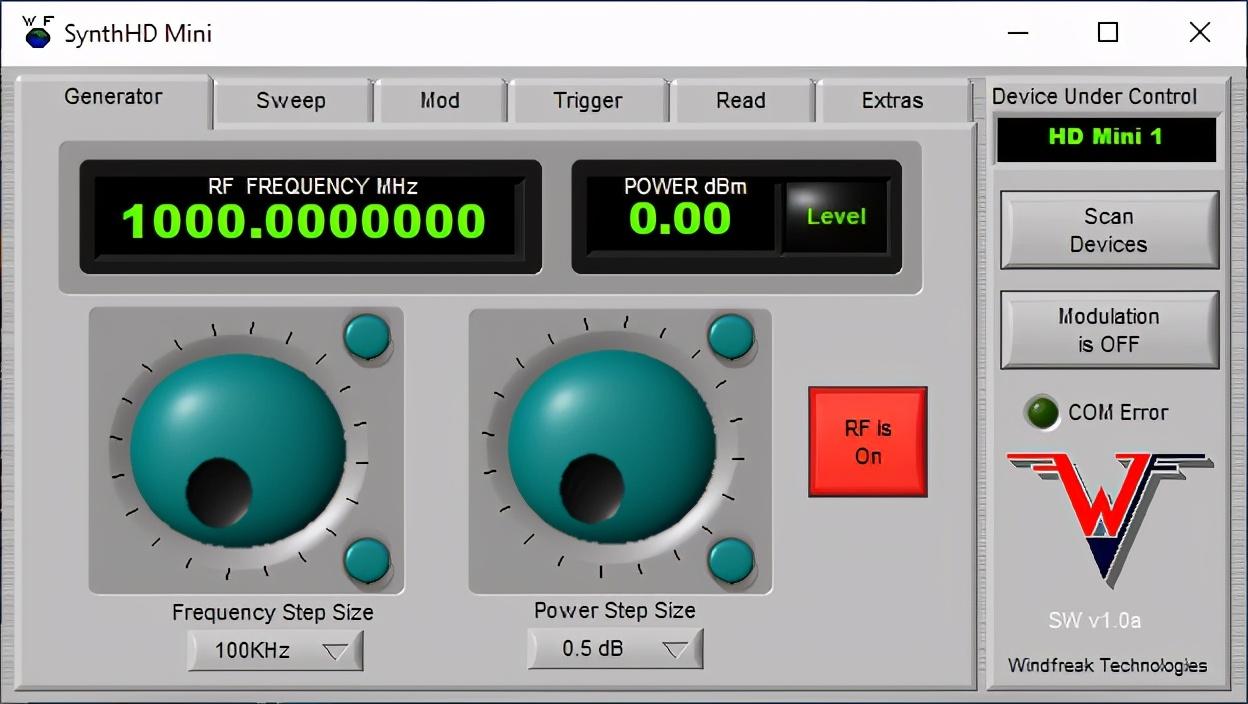Click power knob upper small teal button
The image size is (1248, 704).
[731, 337]
